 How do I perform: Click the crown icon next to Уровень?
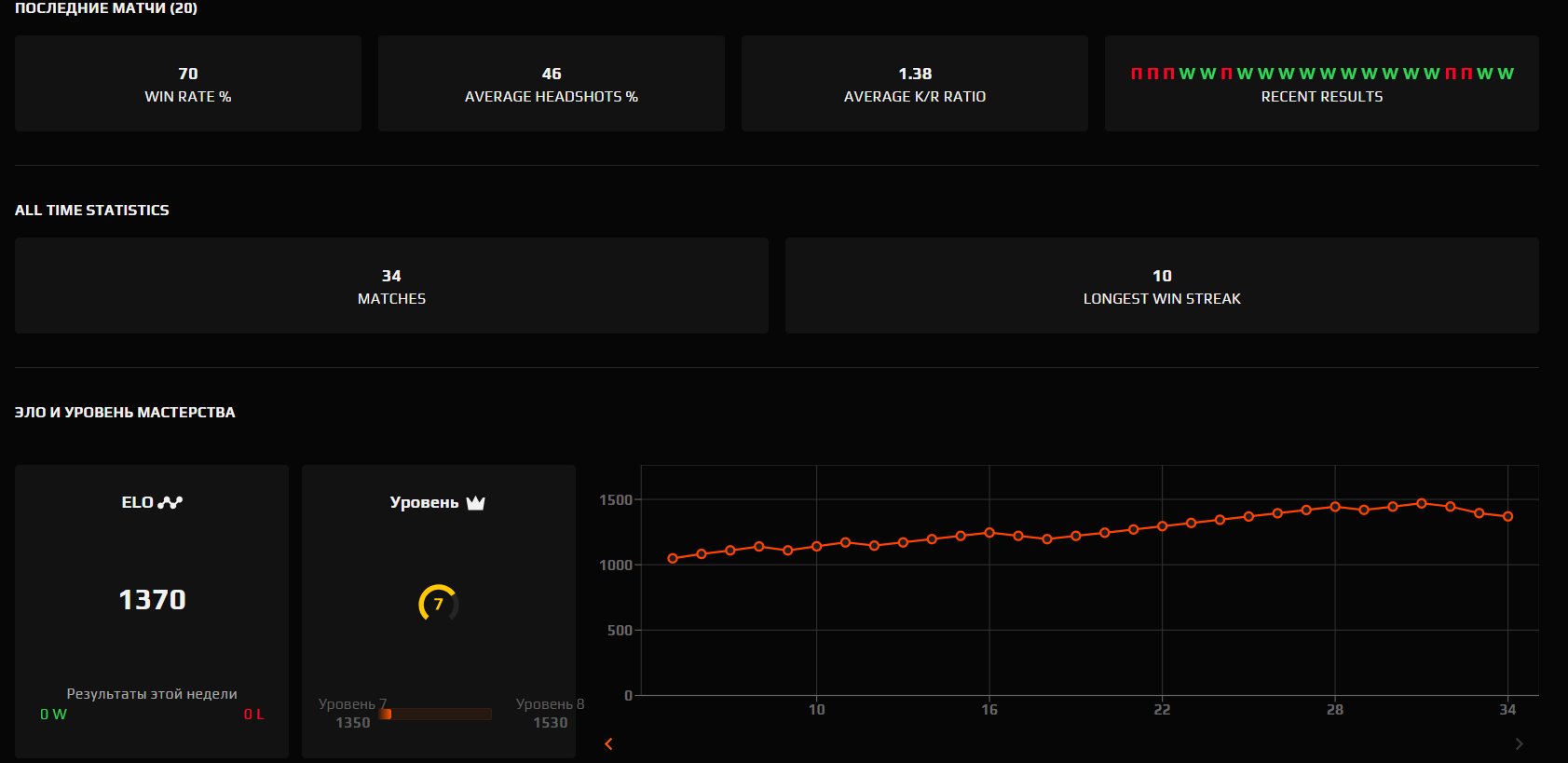[x=475, y=503]
